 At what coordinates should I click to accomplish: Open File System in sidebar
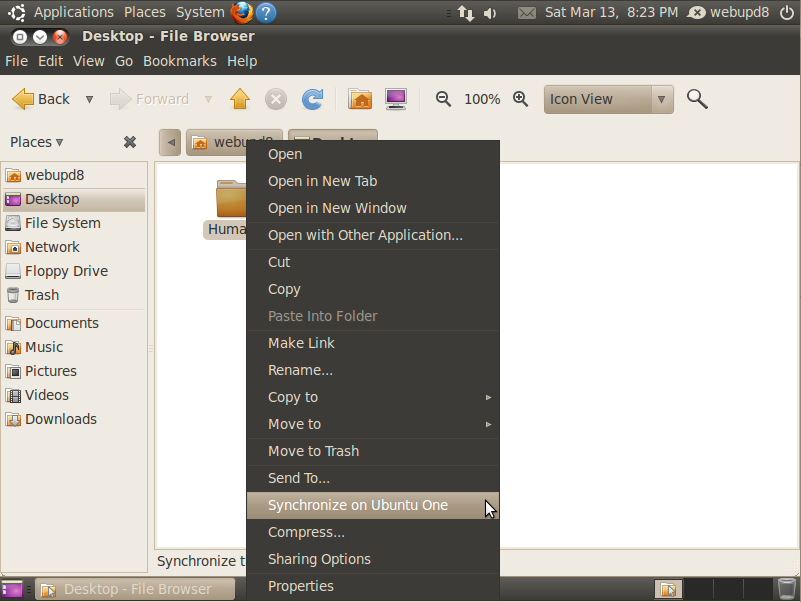[x=74, y=223]
